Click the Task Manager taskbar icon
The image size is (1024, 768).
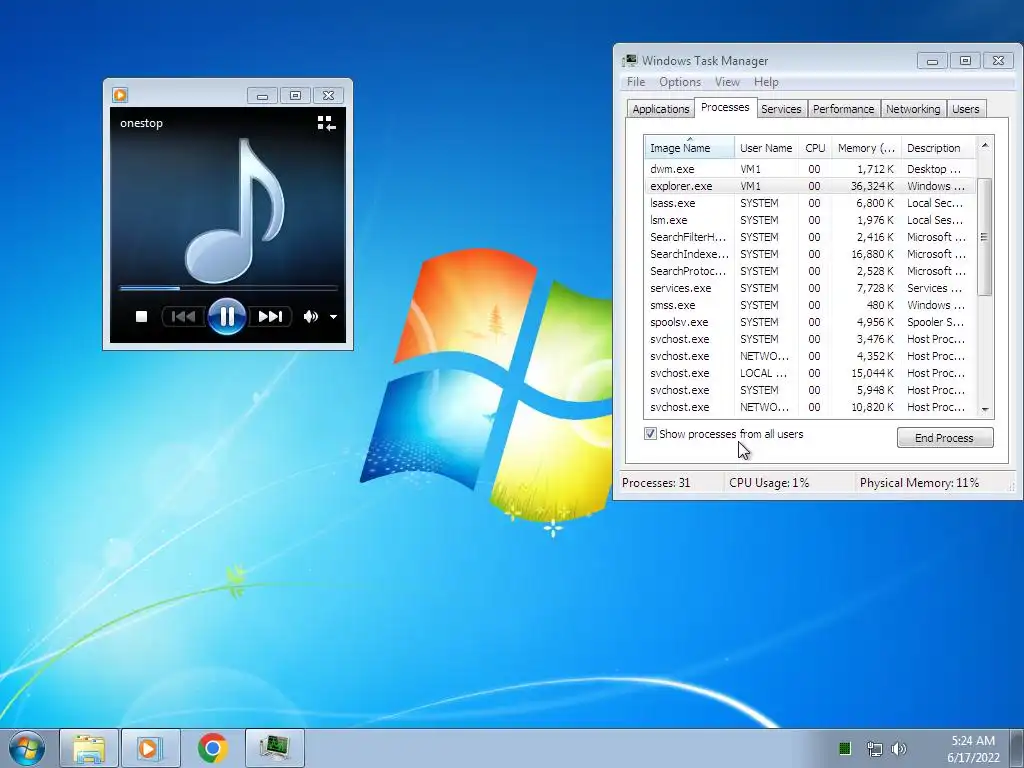tap(275, 748)
